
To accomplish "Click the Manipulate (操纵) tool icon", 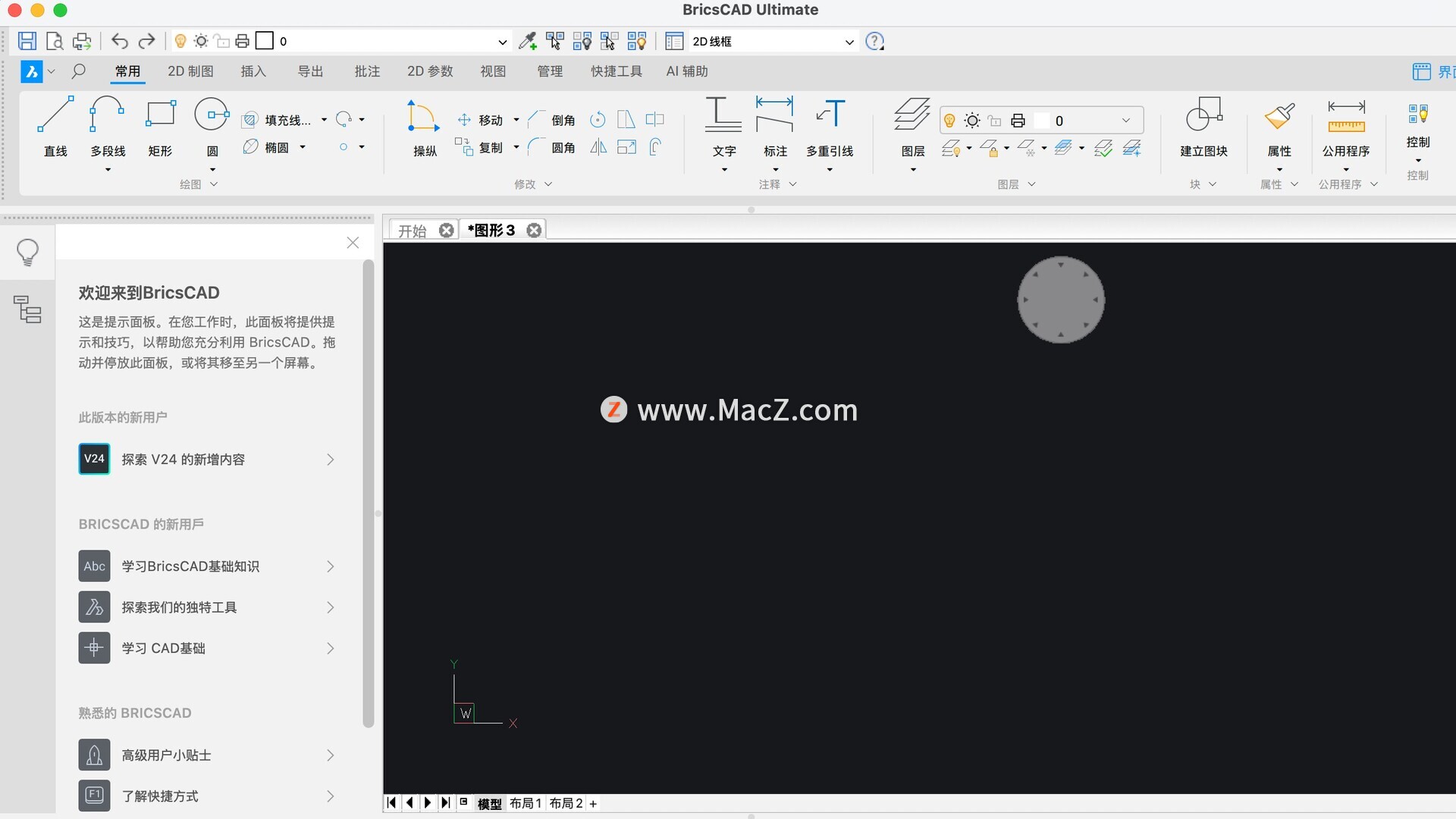I will pos(423,116).
